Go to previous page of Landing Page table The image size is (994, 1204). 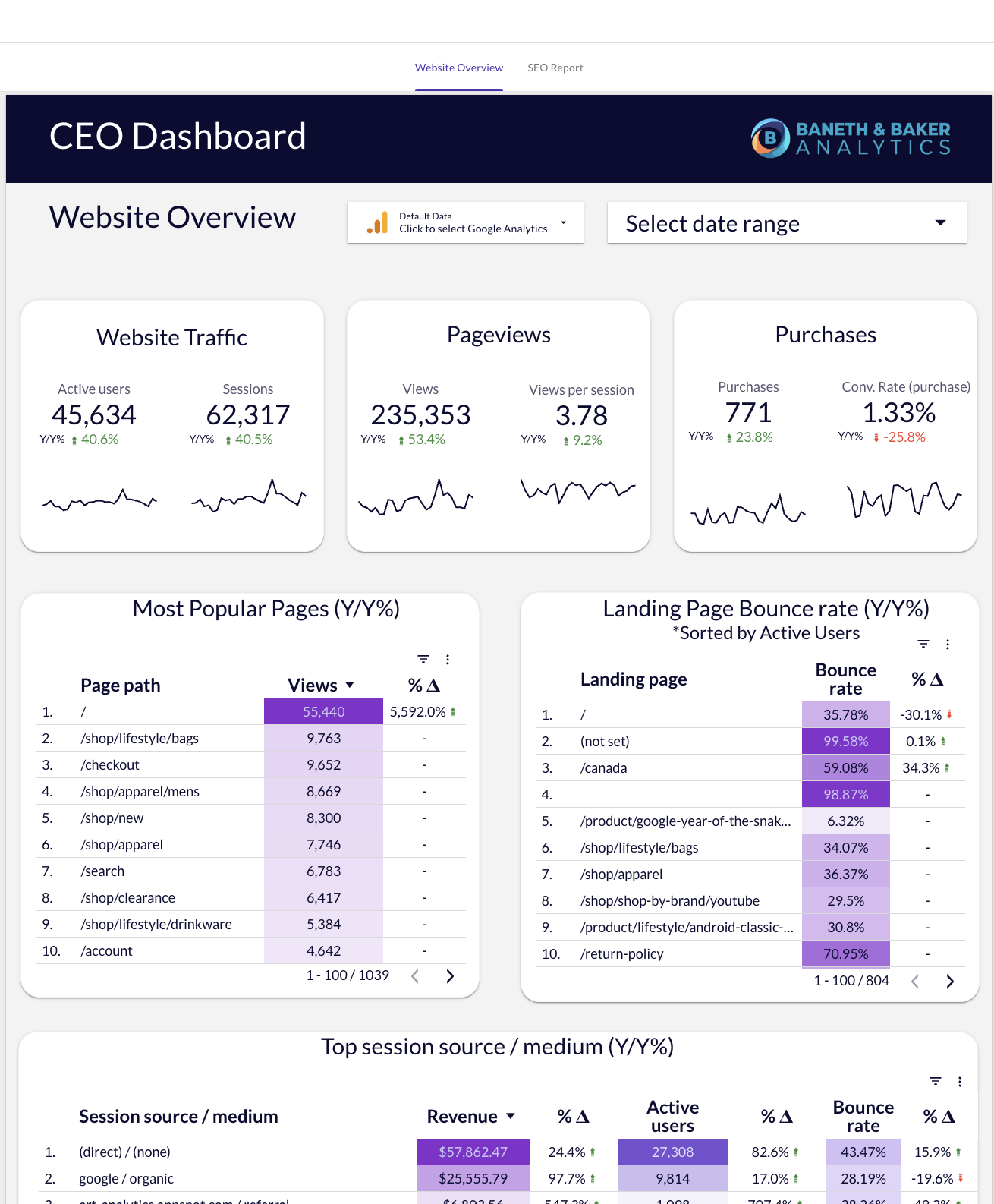pyautogui.click(x=915, y=982)
